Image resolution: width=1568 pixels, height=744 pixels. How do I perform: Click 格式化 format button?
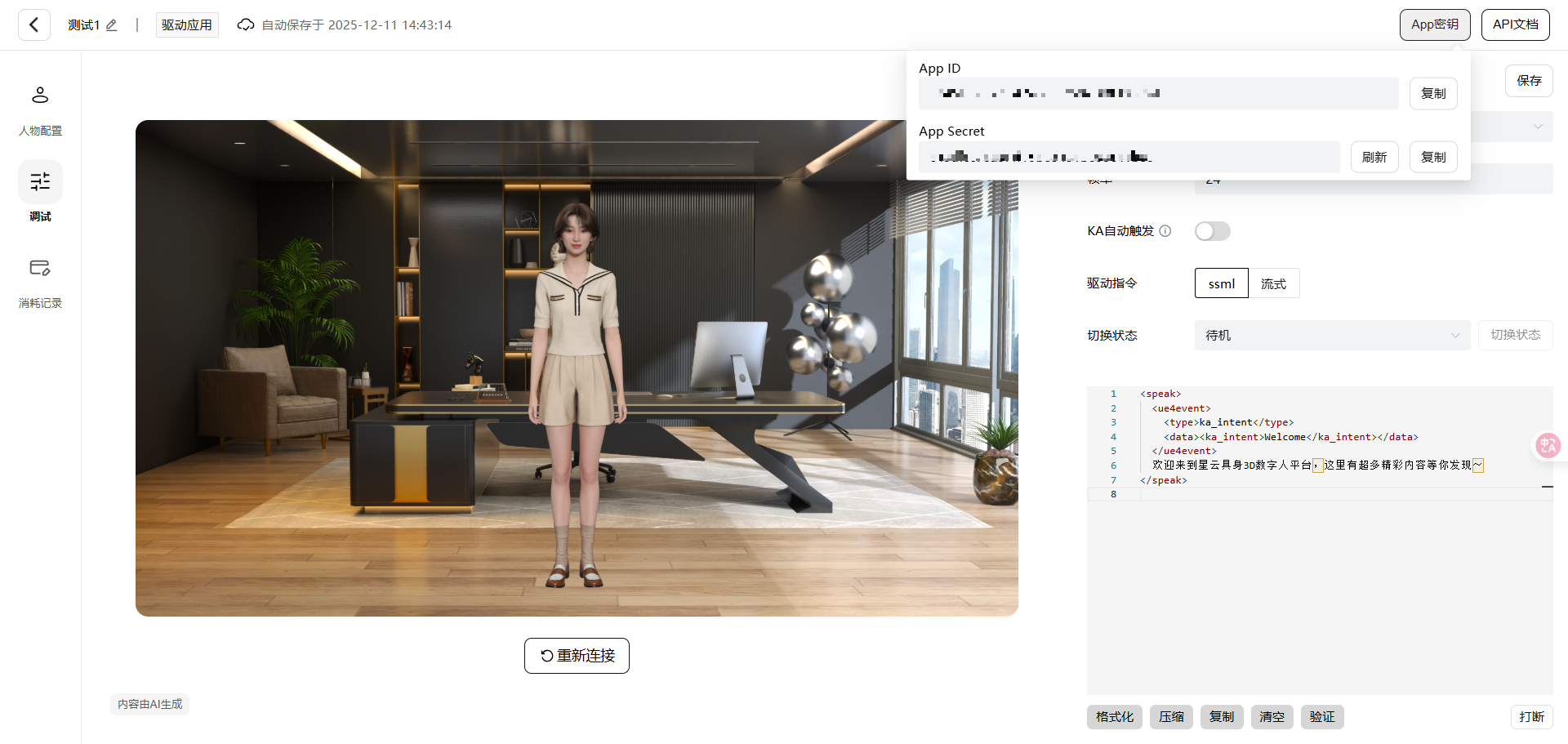click(1115, 717)
